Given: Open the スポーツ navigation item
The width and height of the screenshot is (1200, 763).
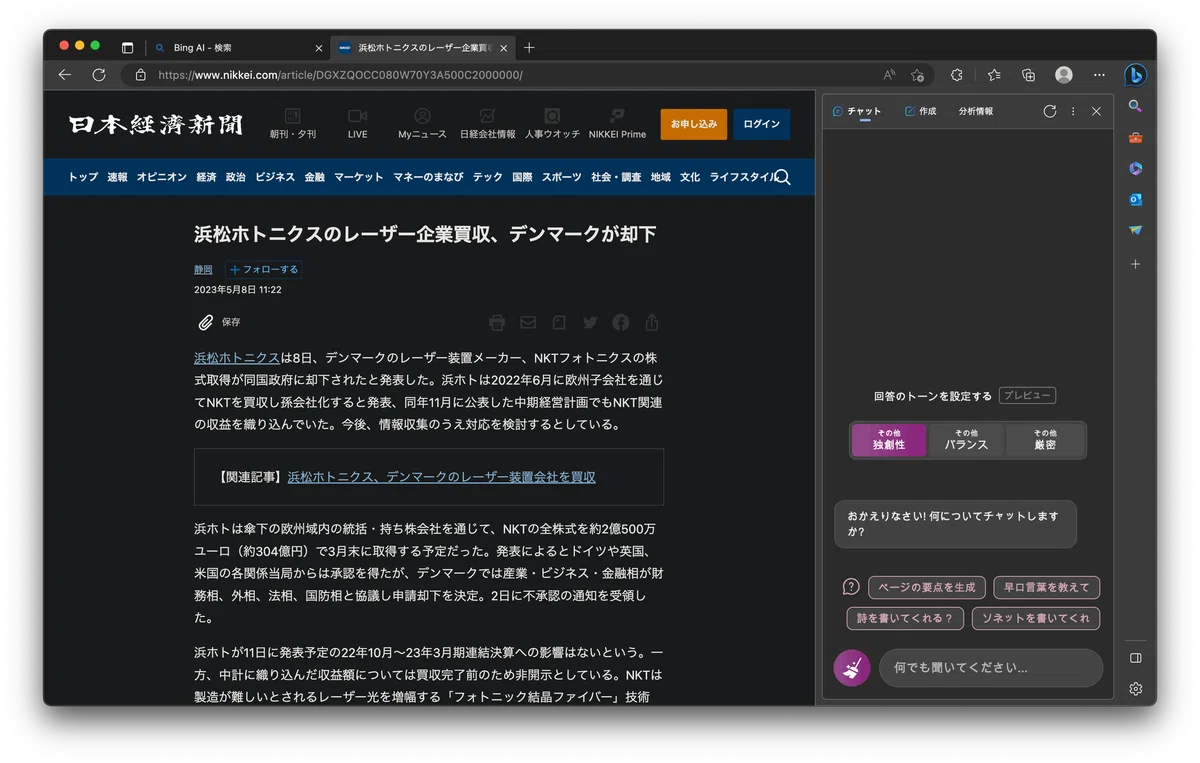Looking at the screenshot, I should coord(561,177).
